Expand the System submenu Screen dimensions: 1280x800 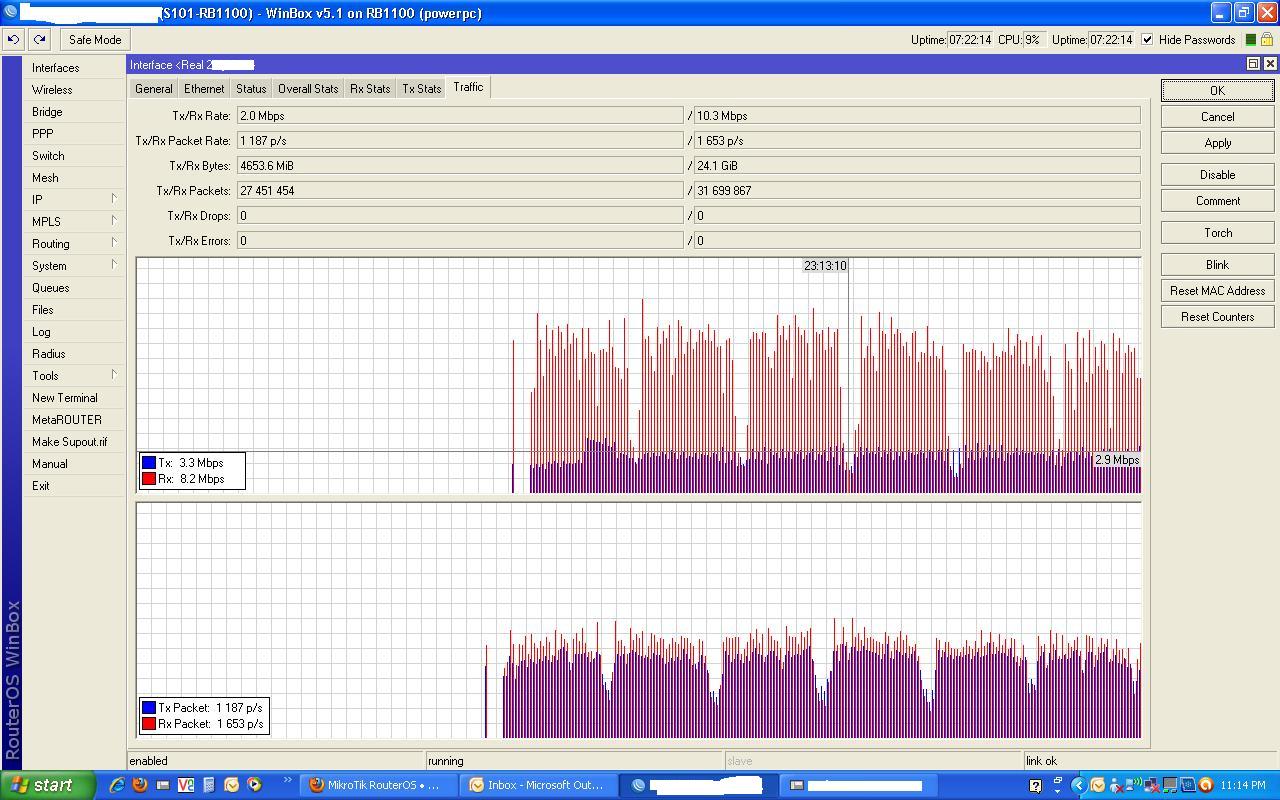pyautogui.click(x=74, y=266)
